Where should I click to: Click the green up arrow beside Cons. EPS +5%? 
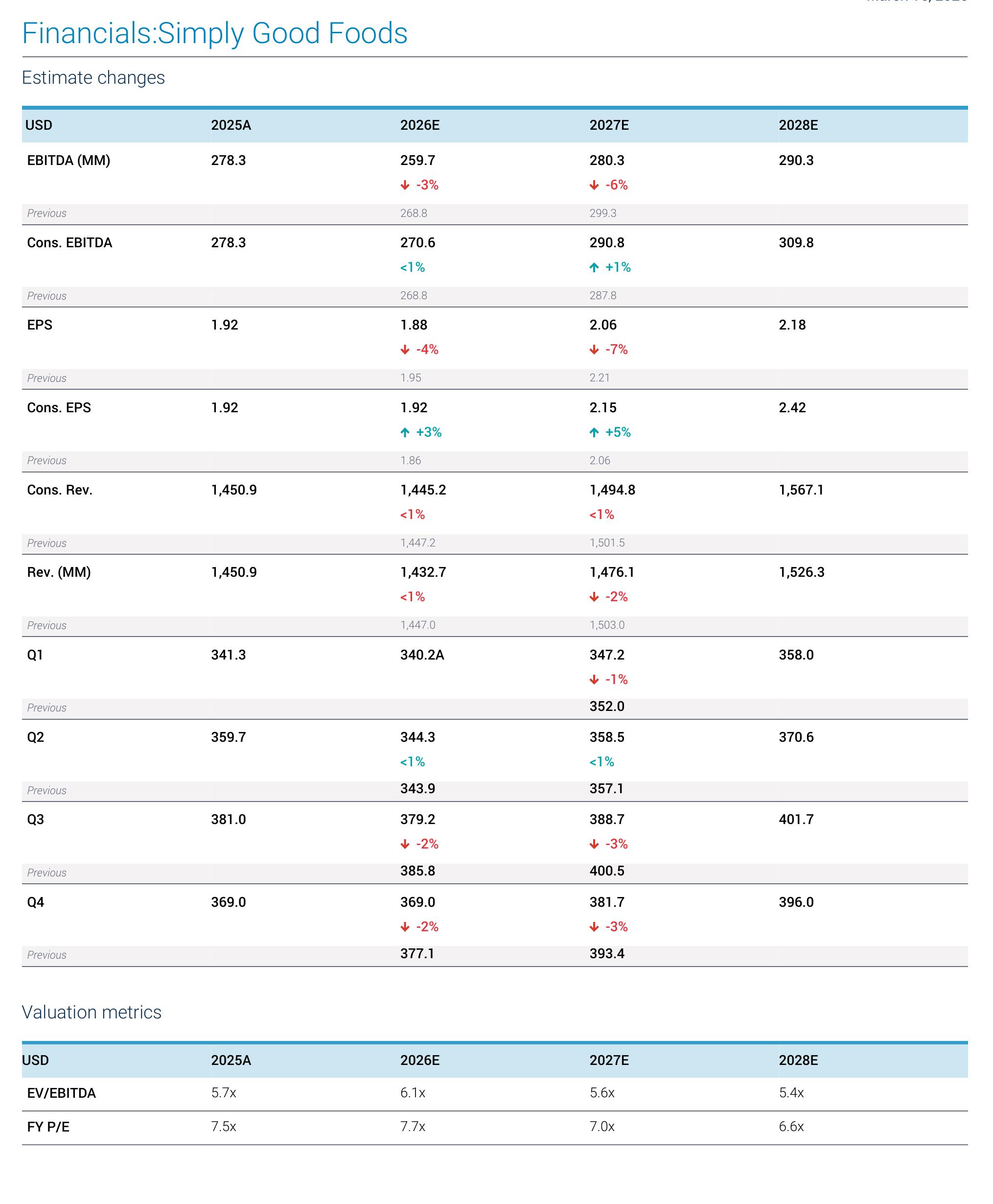coord(594,432)
